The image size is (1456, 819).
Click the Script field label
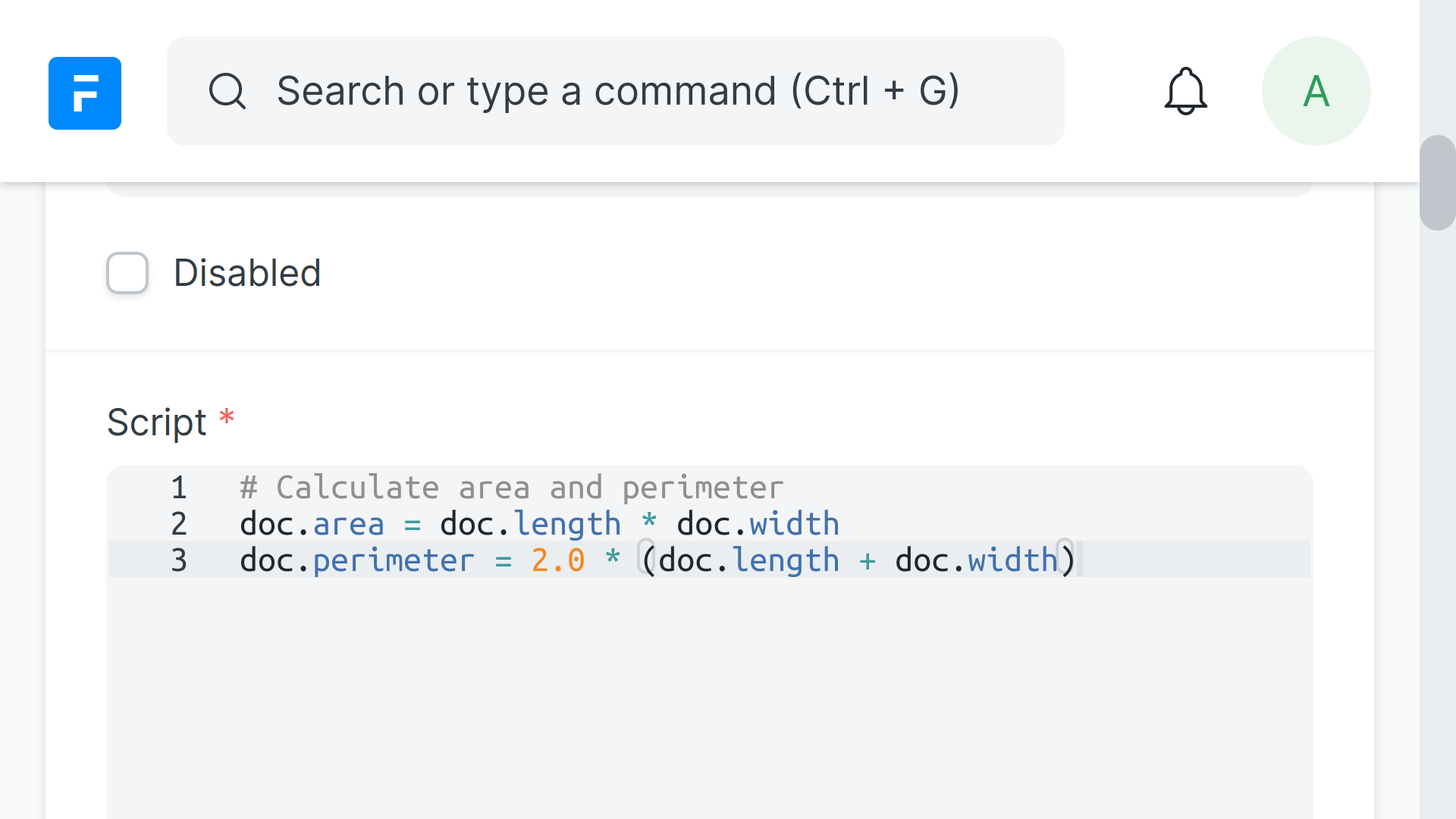point(157,422)
